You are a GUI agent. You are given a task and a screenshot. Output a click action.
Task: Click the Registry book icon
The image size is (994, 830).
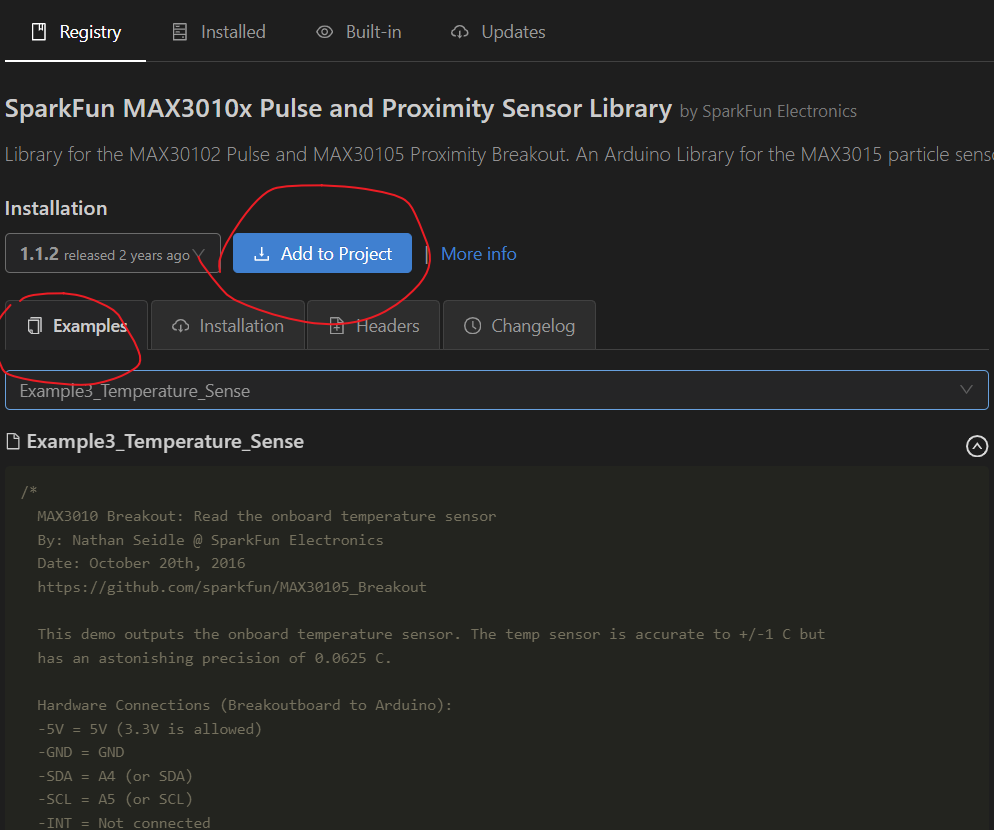coord(39,32)
